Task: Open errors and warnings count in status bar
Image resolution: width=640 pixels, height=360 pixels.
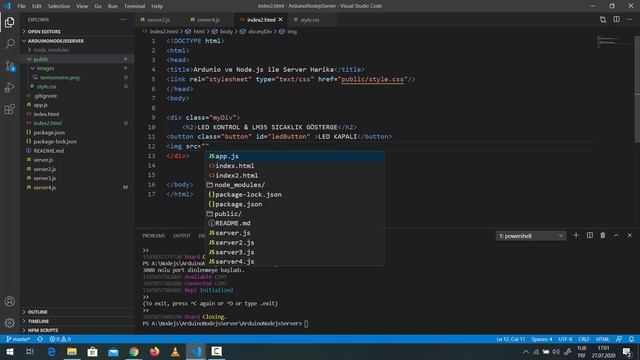Action: point(60,339)
